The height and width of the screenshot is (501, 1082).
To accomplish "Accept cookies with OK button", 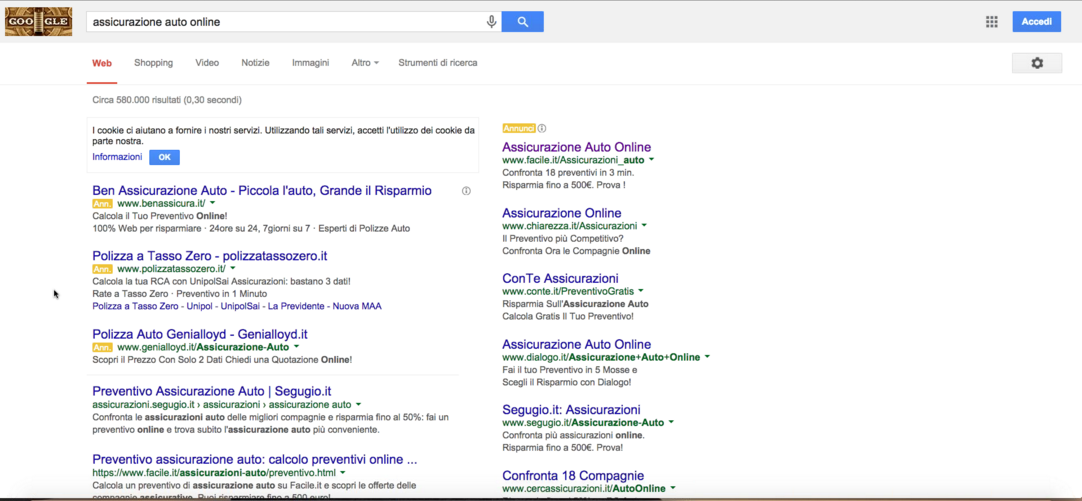I will (164, 157).
